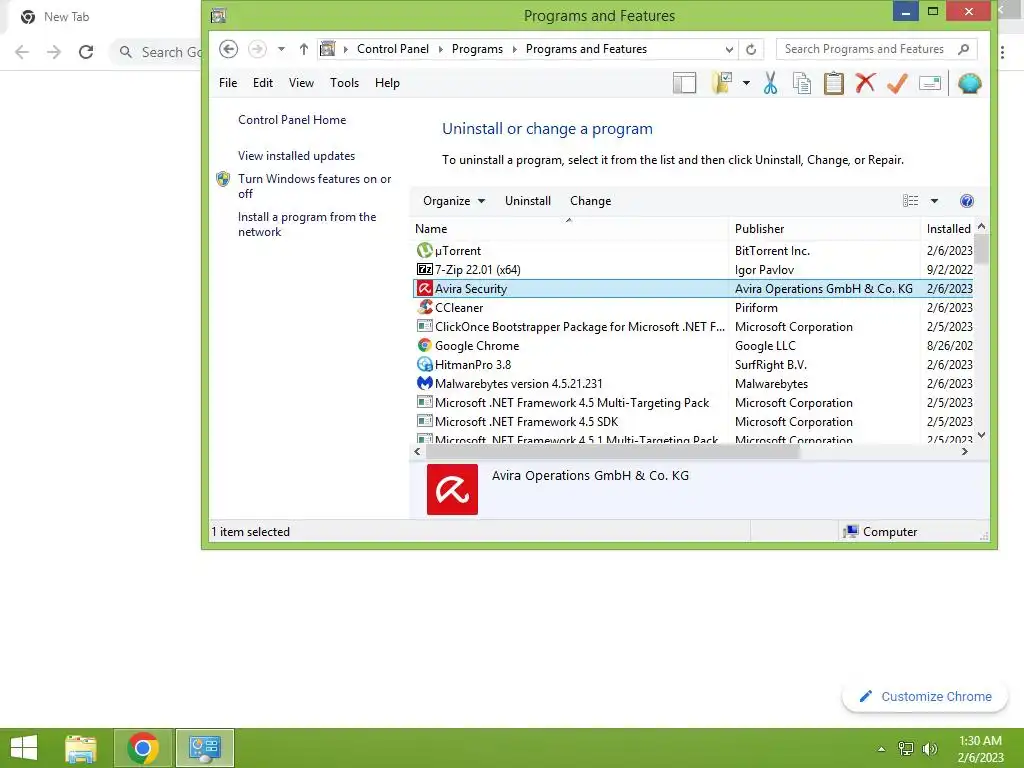This screenshot has width=1024, height=768.
Task: Open dropdown arrow beside folder options icon
Action: pyautogui.click(x=746, y=84)
